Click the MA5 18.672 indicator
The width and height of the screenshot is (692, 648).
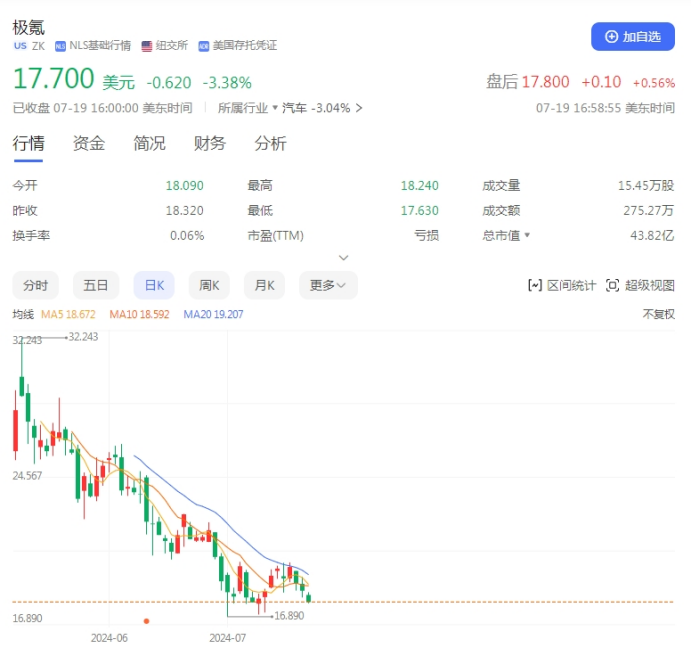(x=68, y=314)
